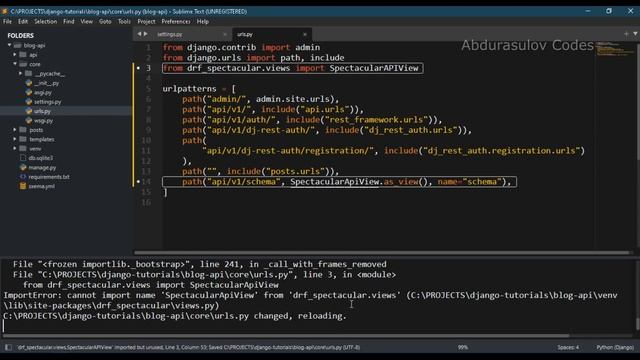Click line number 16 in gutter
640x360 pixels.
click(x=146, y=202)
